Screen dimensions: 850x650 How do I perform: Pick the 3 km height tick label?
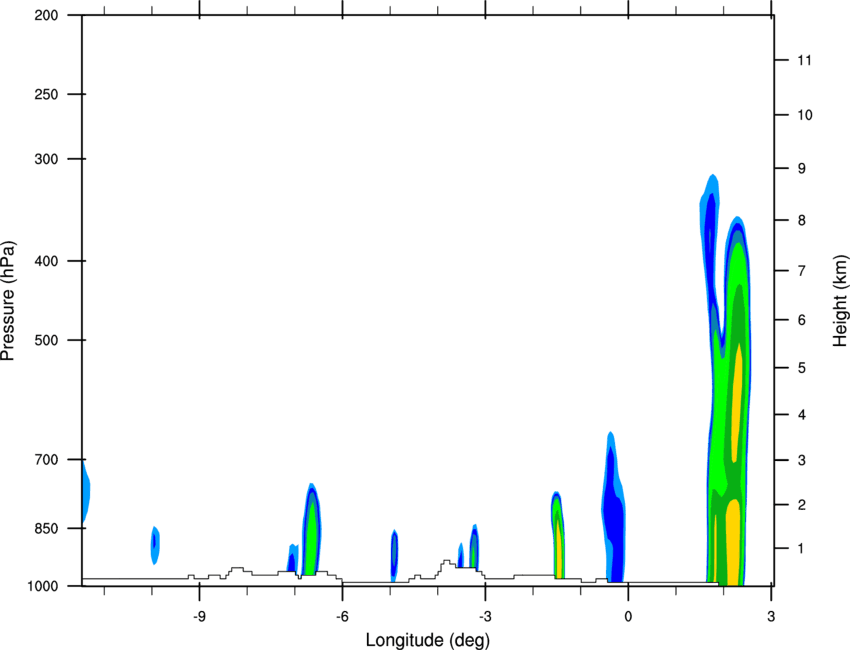click(x=802, y=460)
